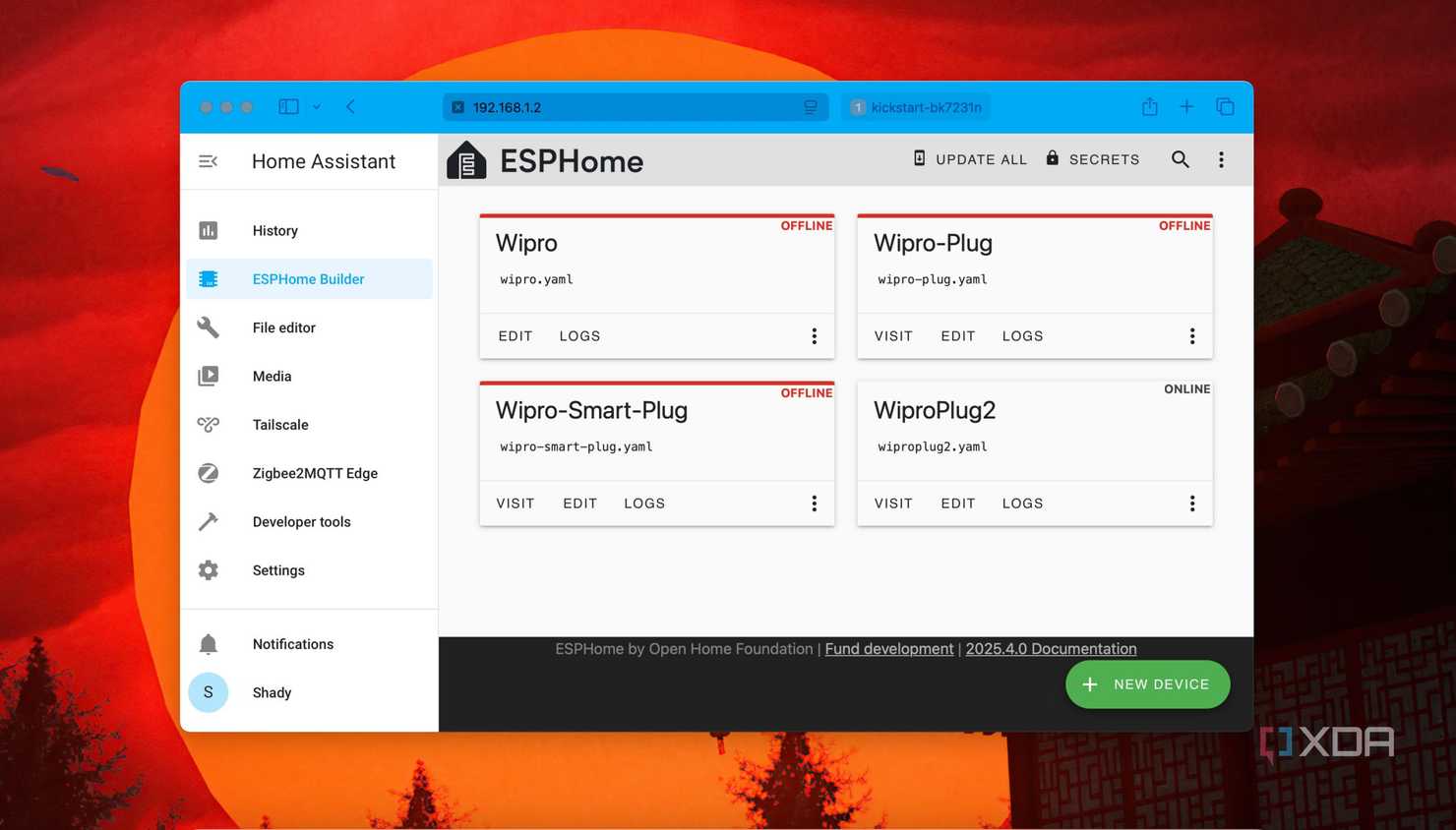Open Developer tools

pyautogui.click(x=309, y=522)
